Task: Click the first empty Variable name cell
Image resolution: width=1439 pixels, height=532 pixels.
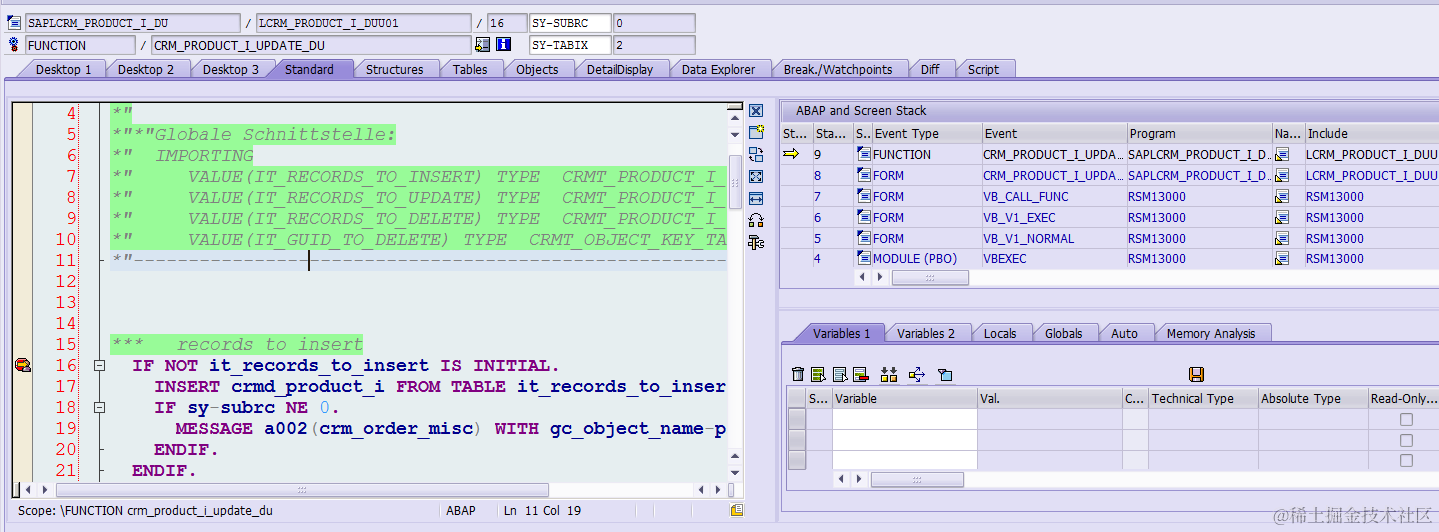Action: [904, 420]
